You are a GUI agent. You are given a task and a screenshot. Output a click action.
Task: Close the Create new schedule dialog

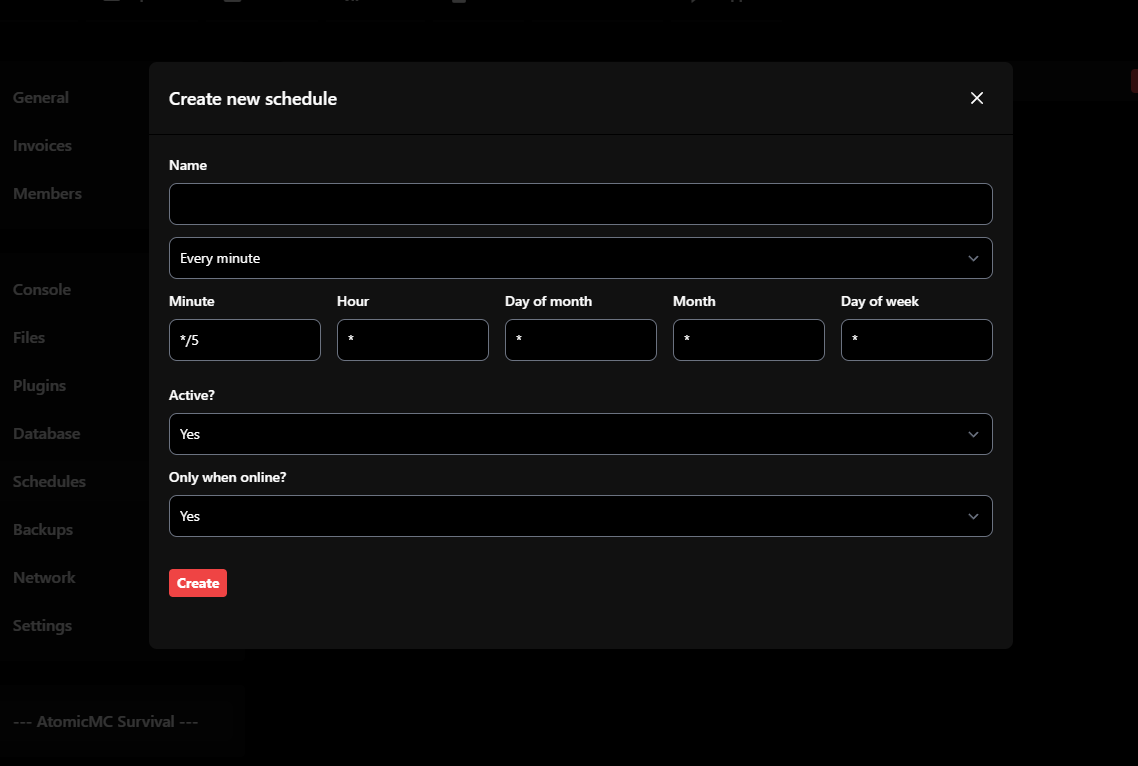click(x=977, y=98)
